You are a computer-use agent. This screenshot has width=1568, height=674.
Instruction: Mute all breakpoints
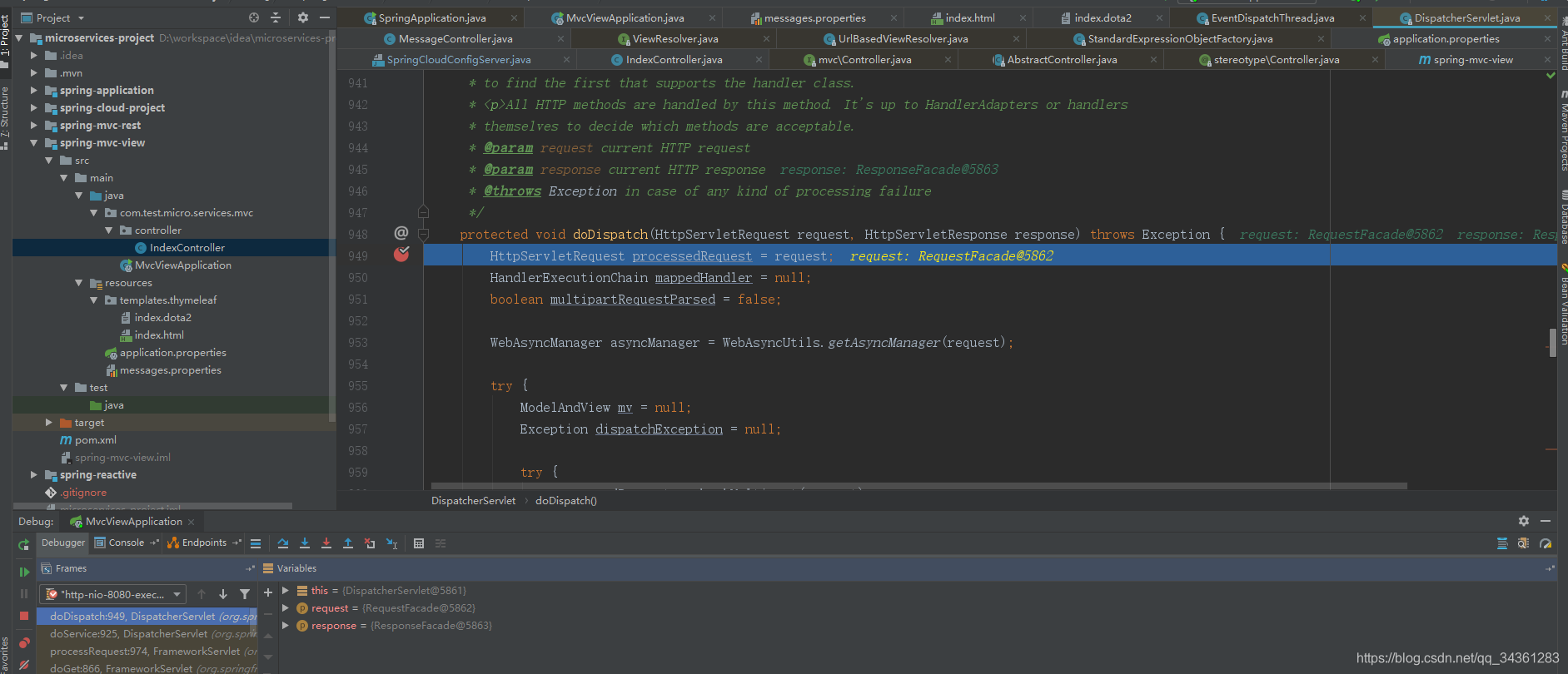(24, 665)
